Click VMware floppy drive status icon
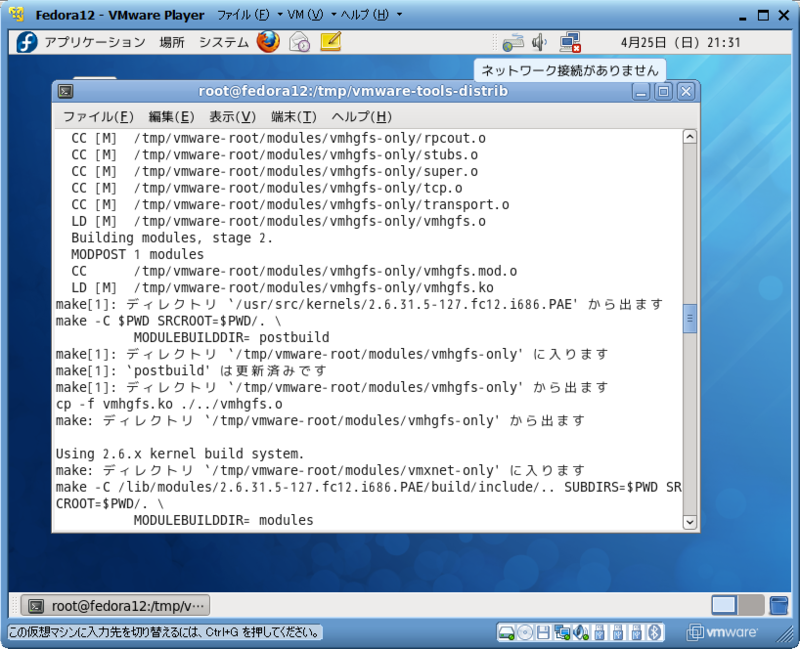 coord(543,633)
